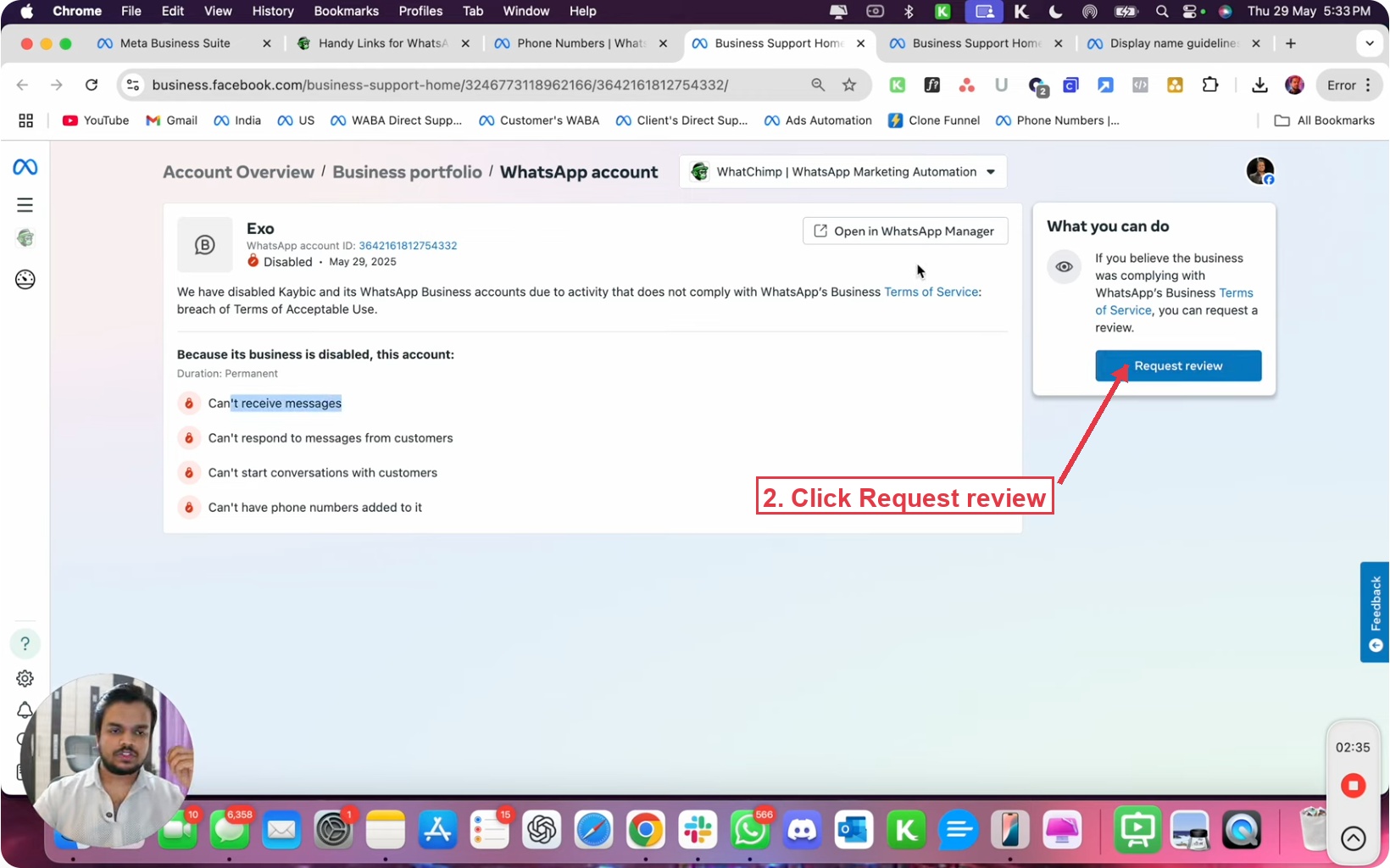This screenshot has height=868, width=1390.
Task: Bookmark this page with the star icon
Action: click(x=849, y=85)
